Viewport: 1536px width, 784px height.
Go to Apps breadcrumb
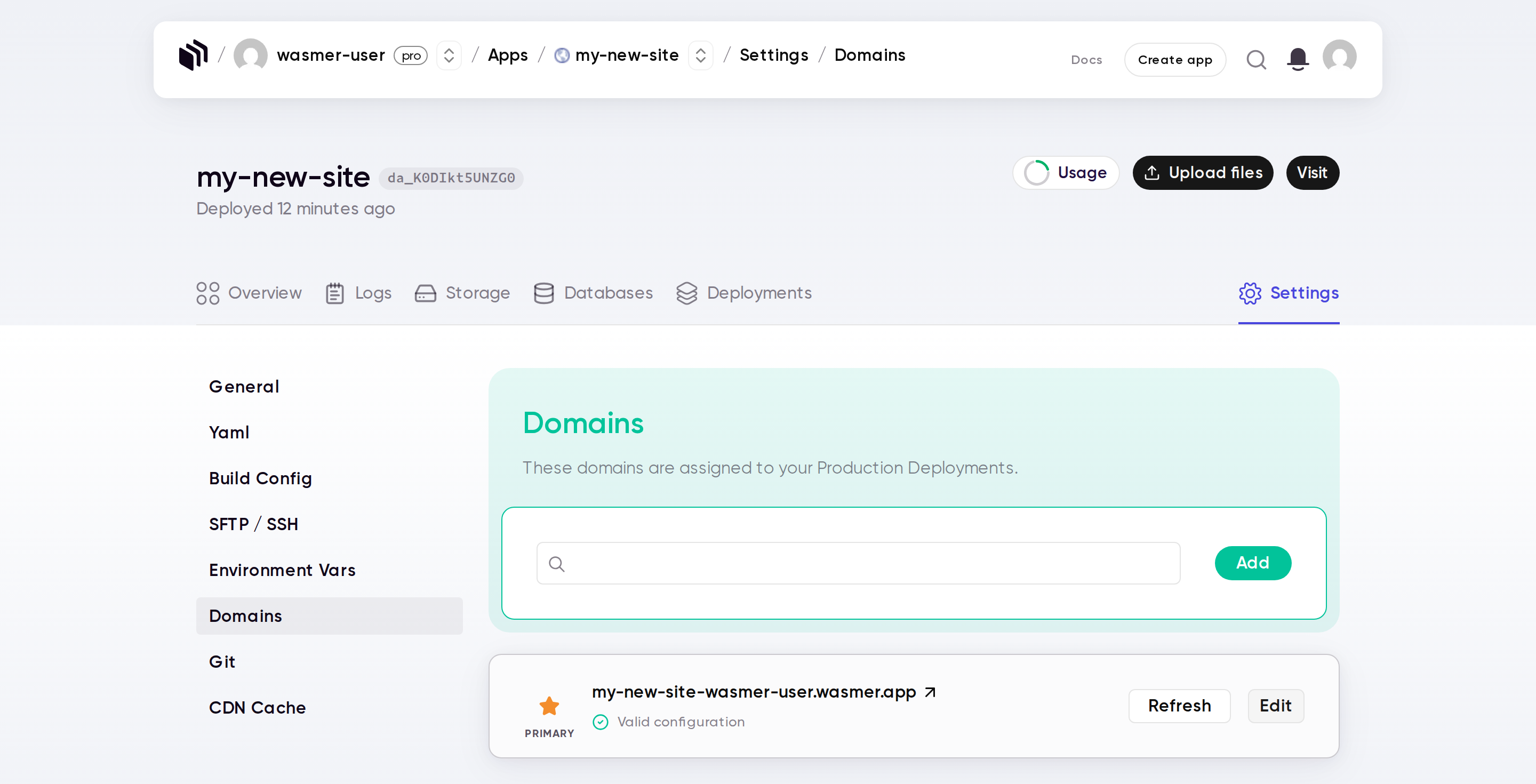(507, 55)
